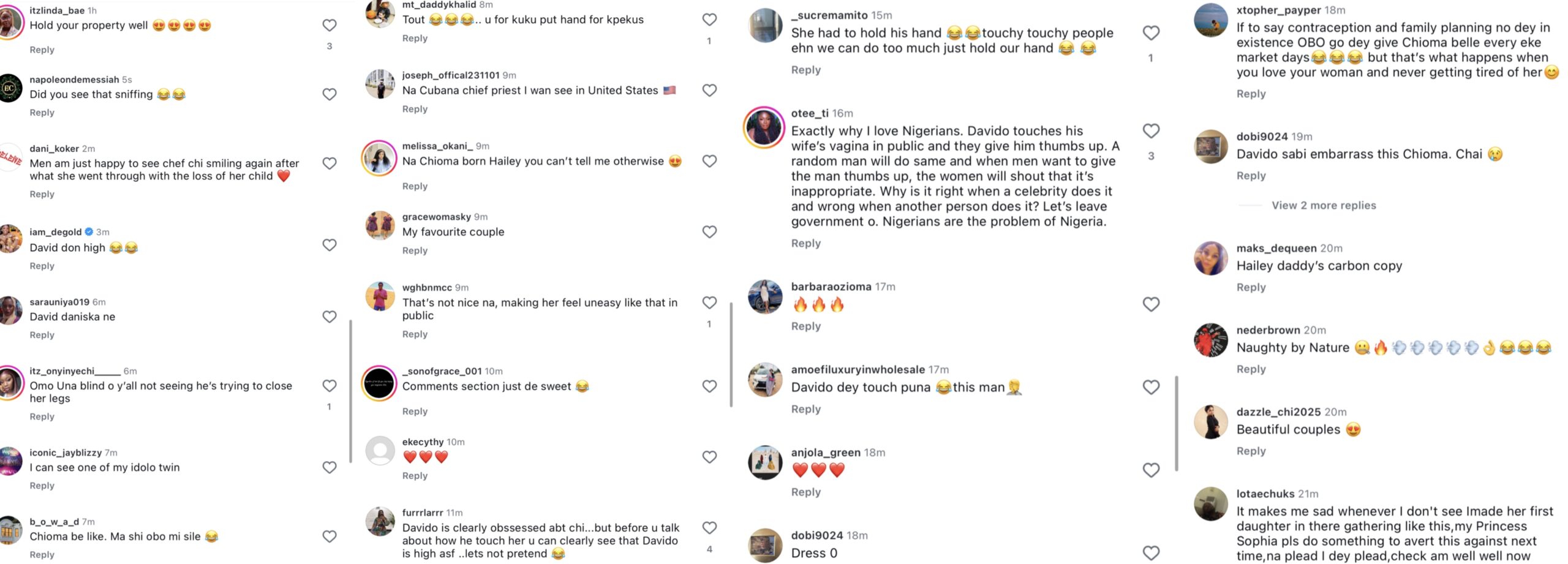This screenshot has height=564, width=1568.
Task: Heart furrrlarrr's comment about Davido
Action: coord(709,528)
